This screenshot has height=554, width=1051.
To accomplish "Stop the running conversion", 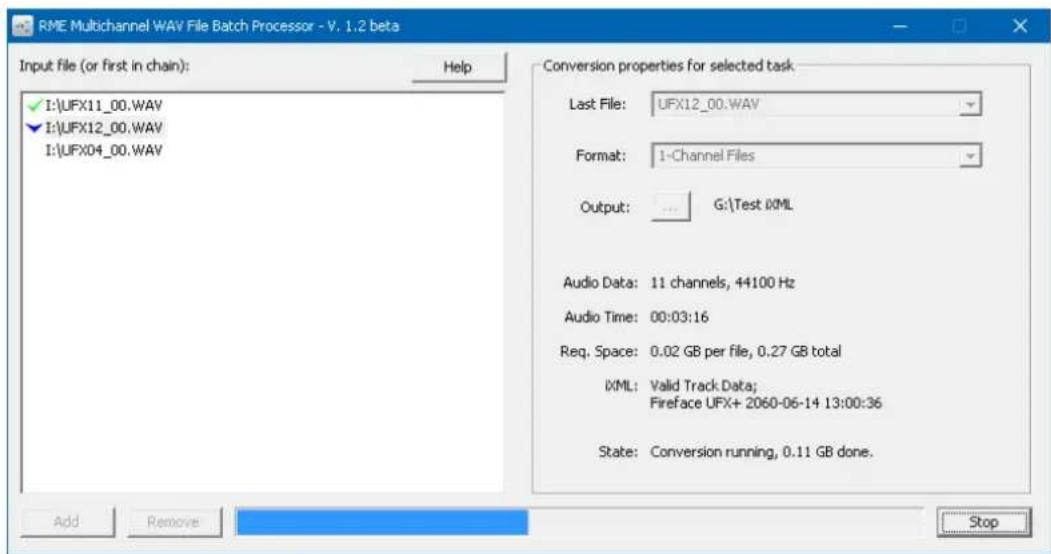I will (983, 522).
